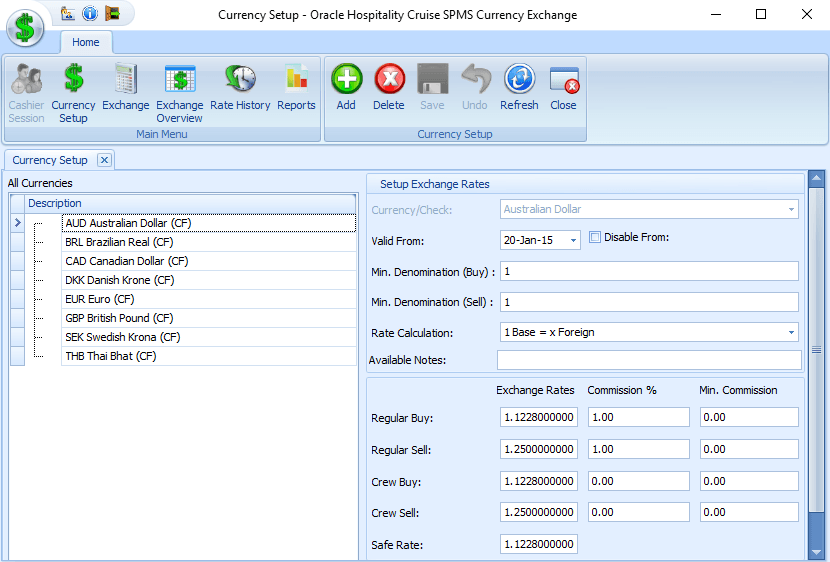
Task: Select GBP British Pound (CF) row
Action: 209,319
